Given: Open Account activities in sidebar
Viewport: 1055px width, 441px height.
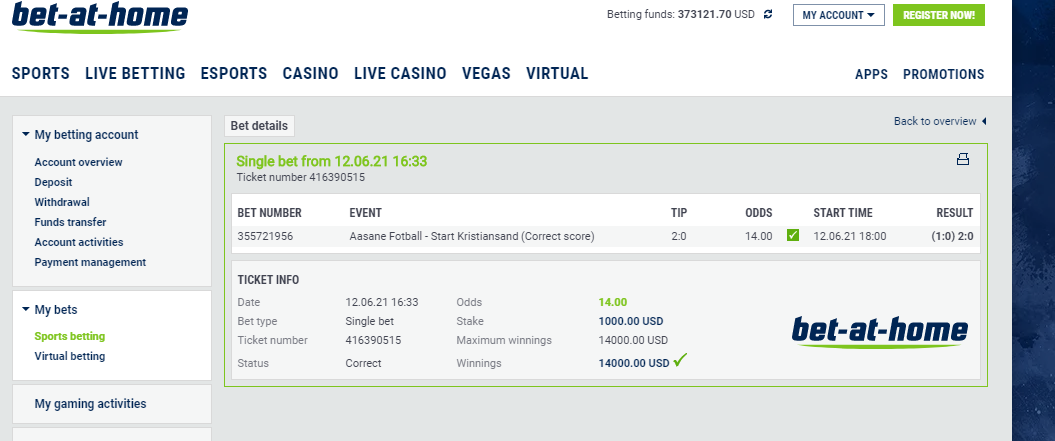Looking at the screenshot, I should pyautogui.click(x=79, y=242).
